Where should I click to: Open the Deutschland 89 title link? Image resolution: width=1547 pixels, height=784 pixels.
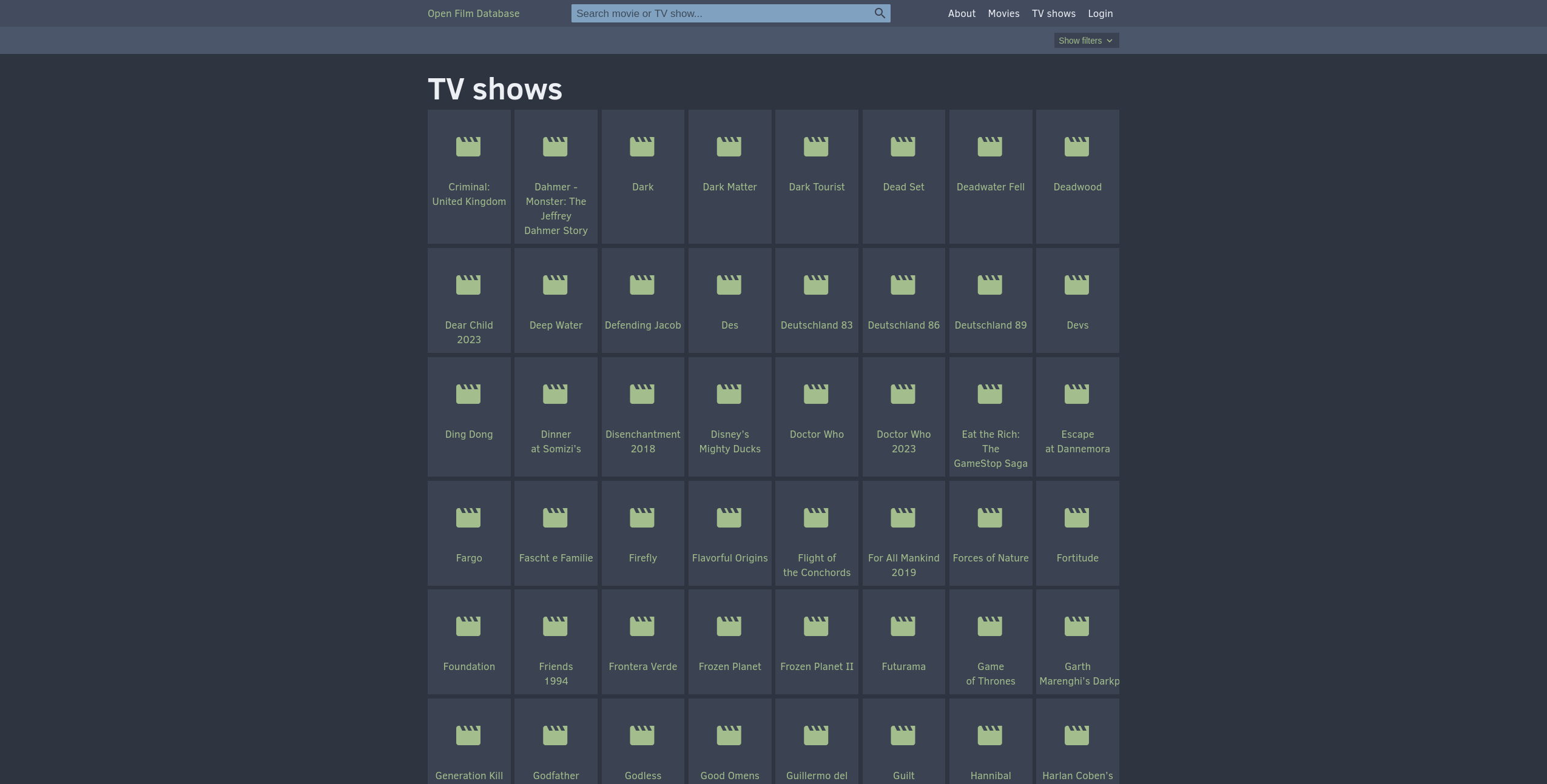(991, 325)
